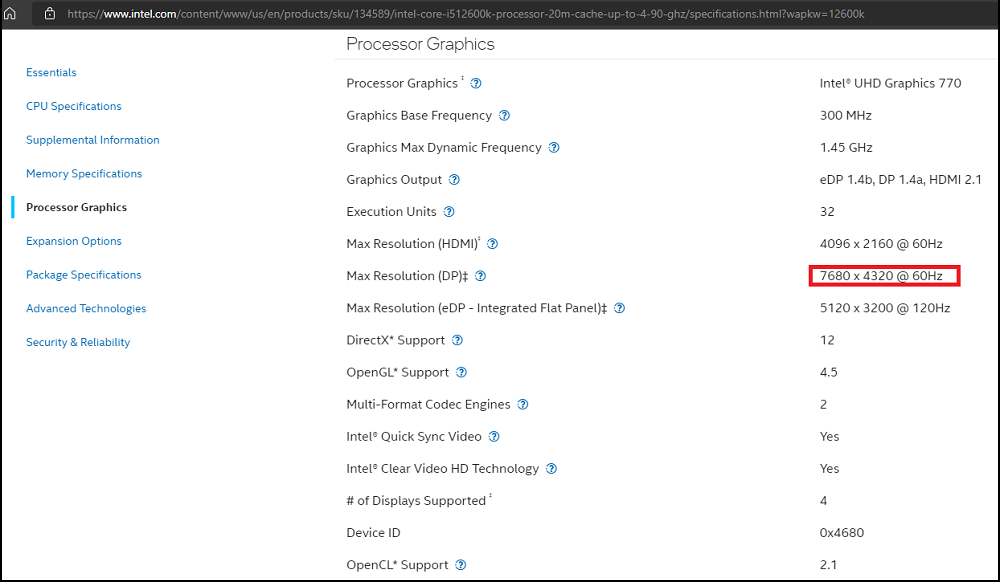Click the browser home icon
This screenshot has width=1000, height=582.
click(x=10, y=13)
